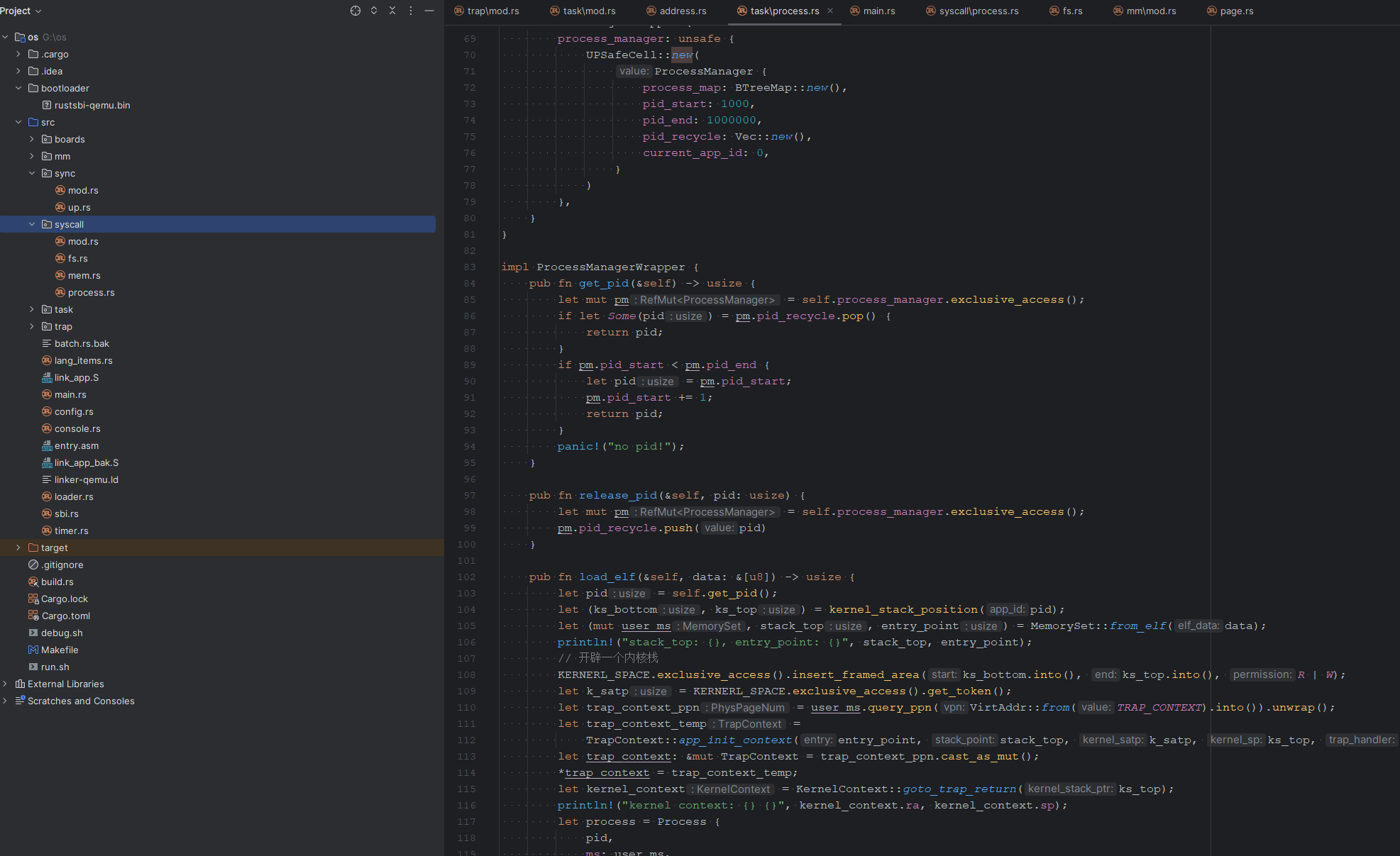This screenshot has height=856, width=1400.
Task: Click the entry.asm file icon
Action: (47, 445)
